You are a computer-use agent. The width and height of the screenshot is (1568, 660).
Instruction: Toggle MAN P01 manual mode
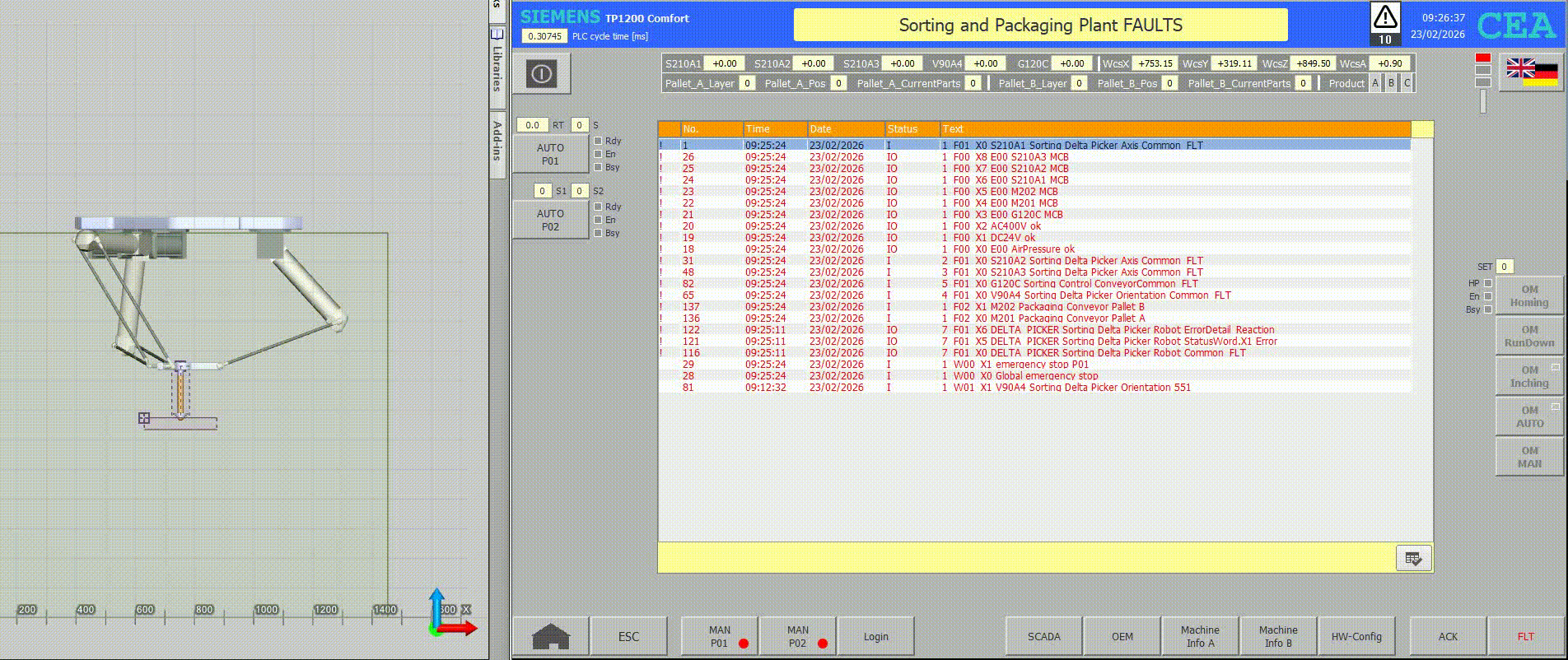click(720, 636)
